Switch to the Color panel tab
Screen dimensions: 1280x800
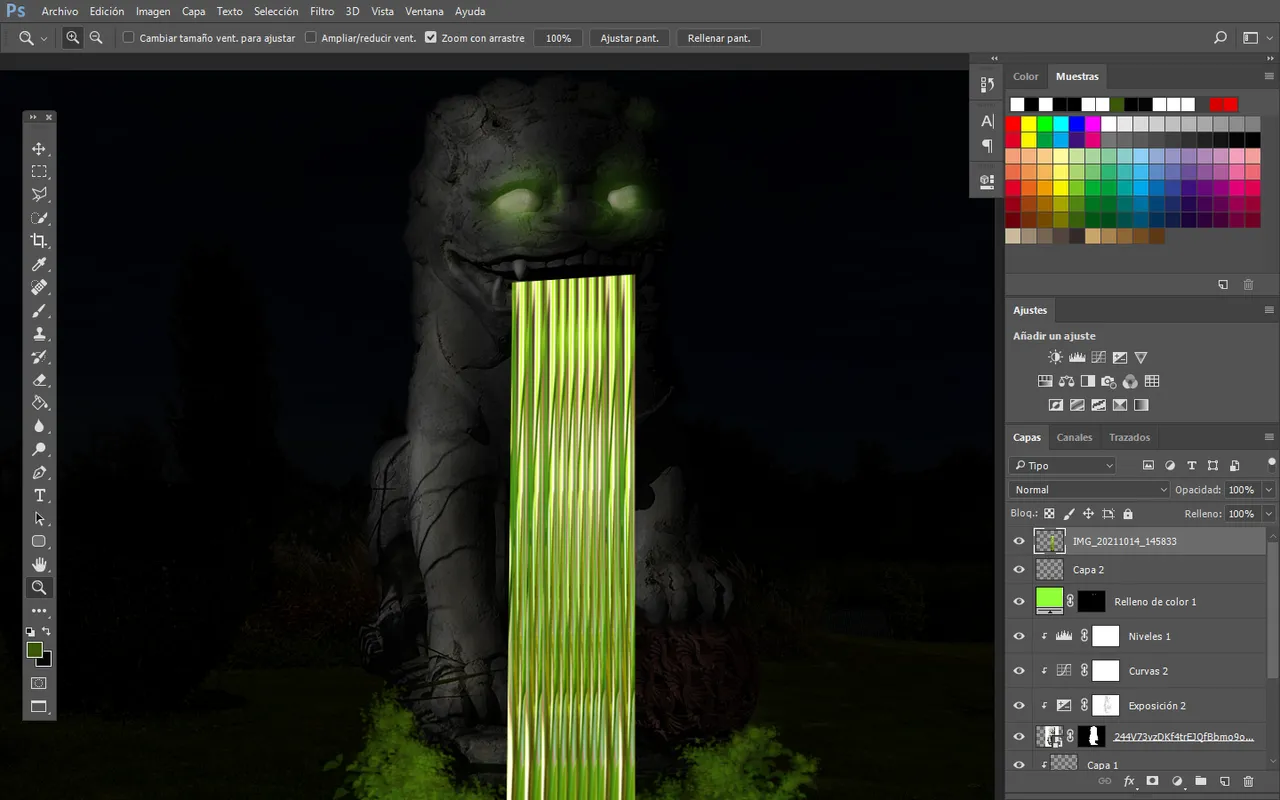[x=1026, y=77]
